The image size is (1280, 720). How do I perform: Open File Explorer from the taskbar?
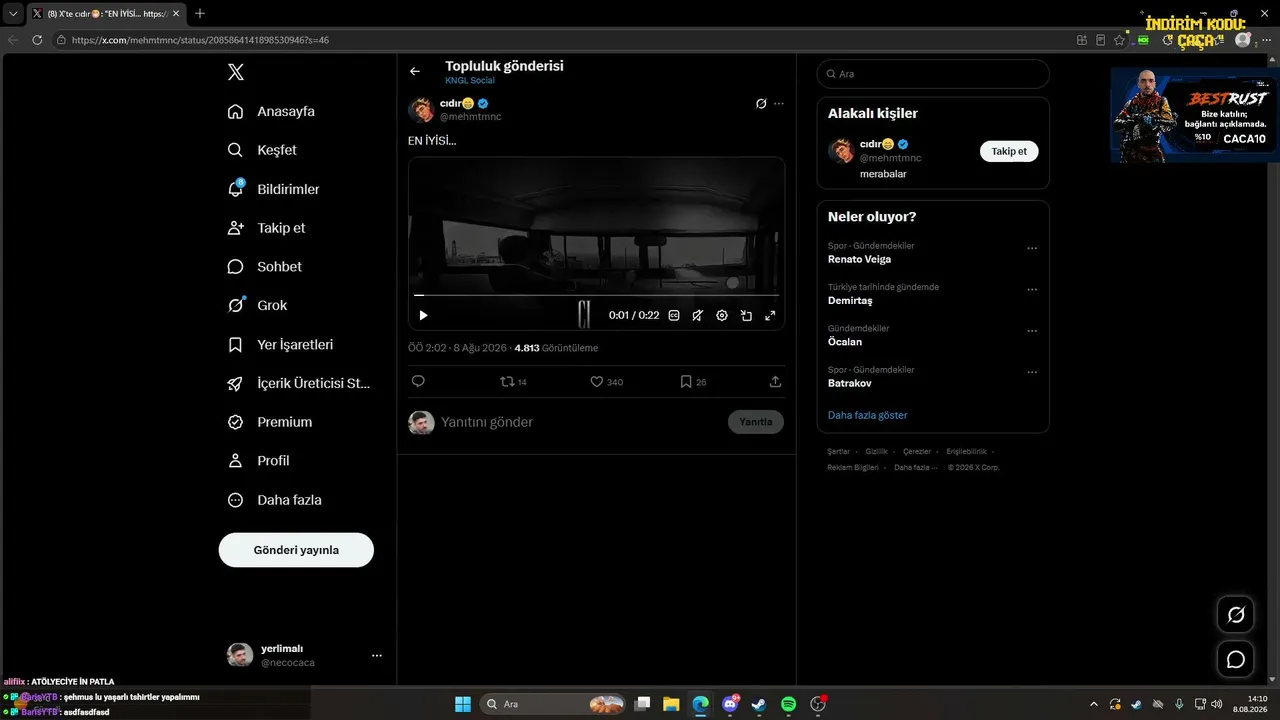(671, 704)
